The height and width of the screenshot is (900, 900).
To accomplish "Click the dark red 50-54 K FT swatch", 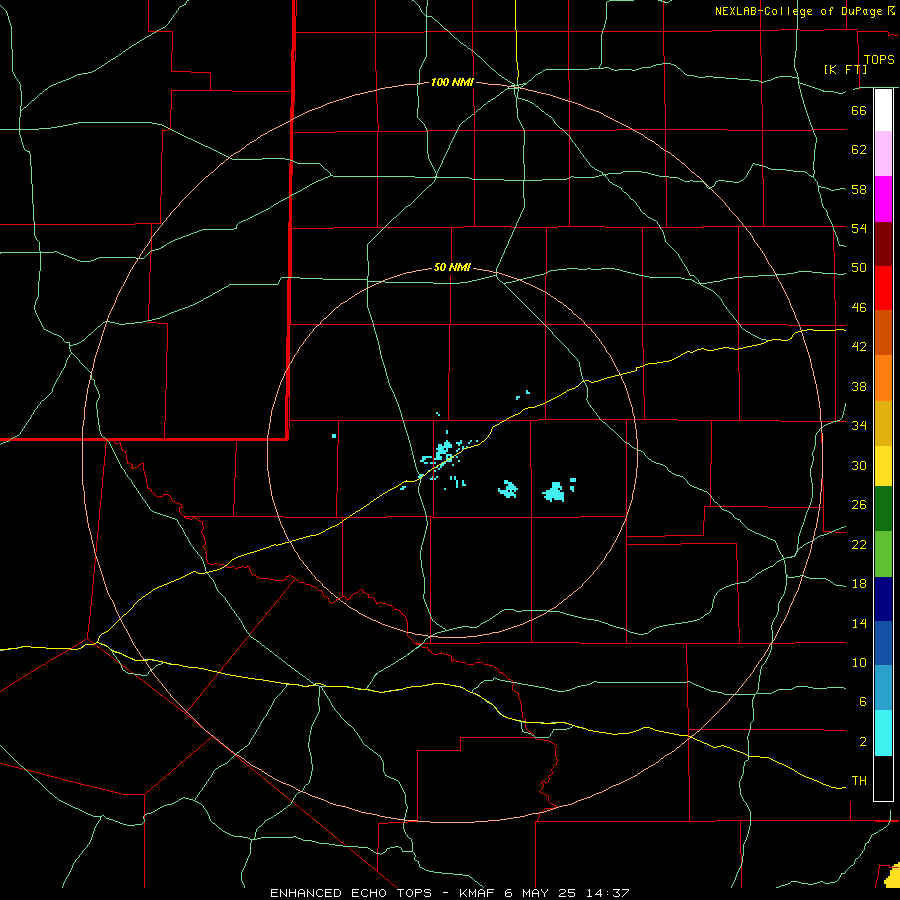I will (x=883, y=244).
